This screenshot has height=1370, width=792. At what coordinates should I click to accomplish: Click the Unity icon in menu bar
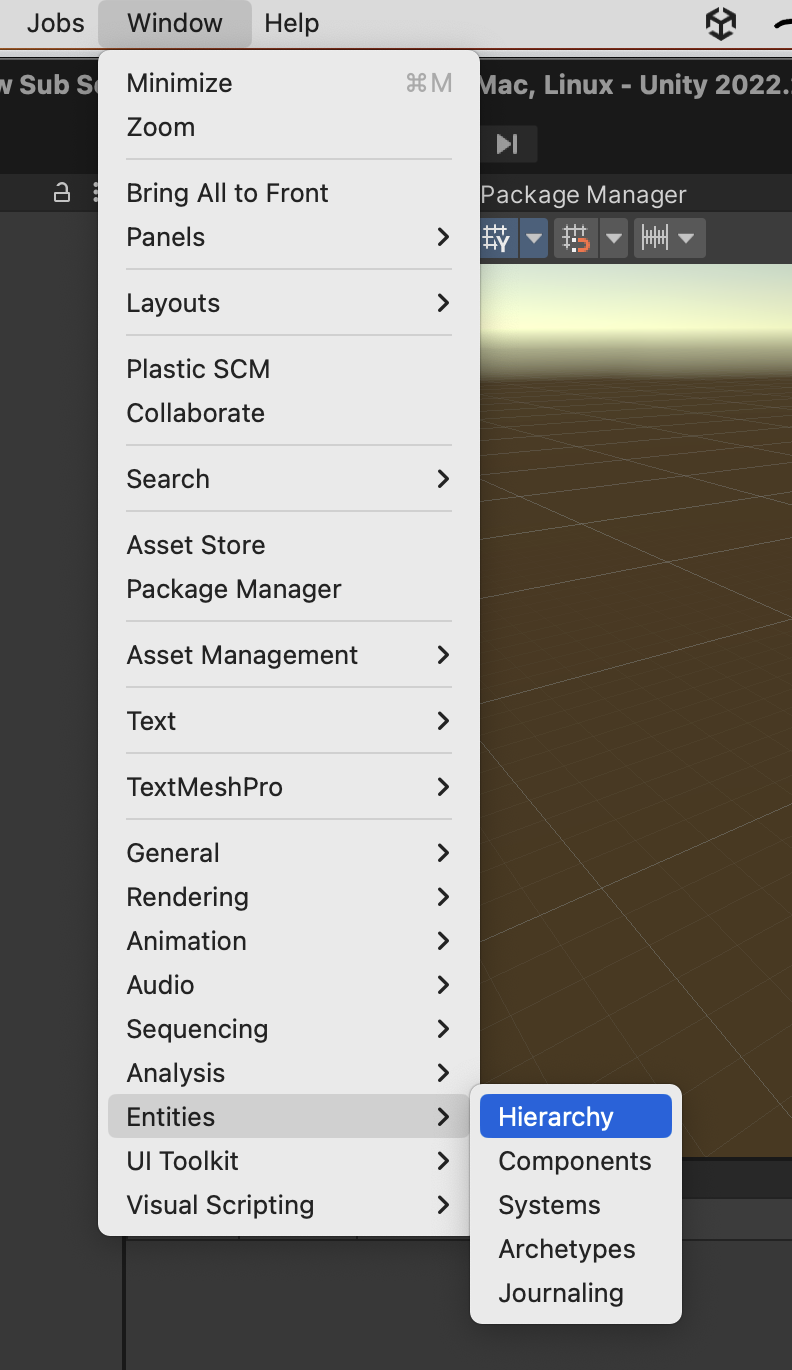click(721, 23)
